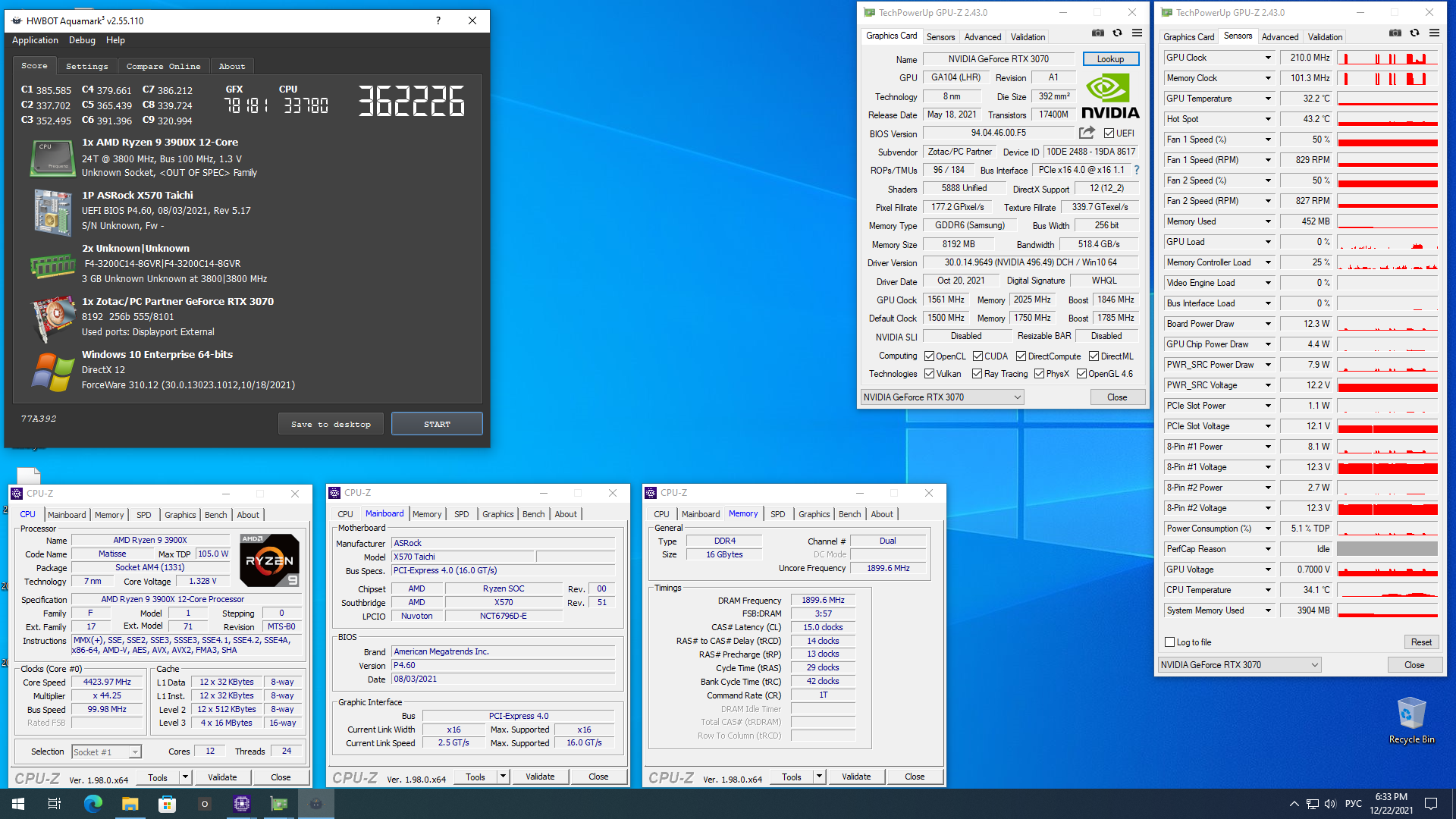This screenshot has width=1456, height=819.
Task: Toggle the Vulkan checkbox
Action: tap(929, 374)
